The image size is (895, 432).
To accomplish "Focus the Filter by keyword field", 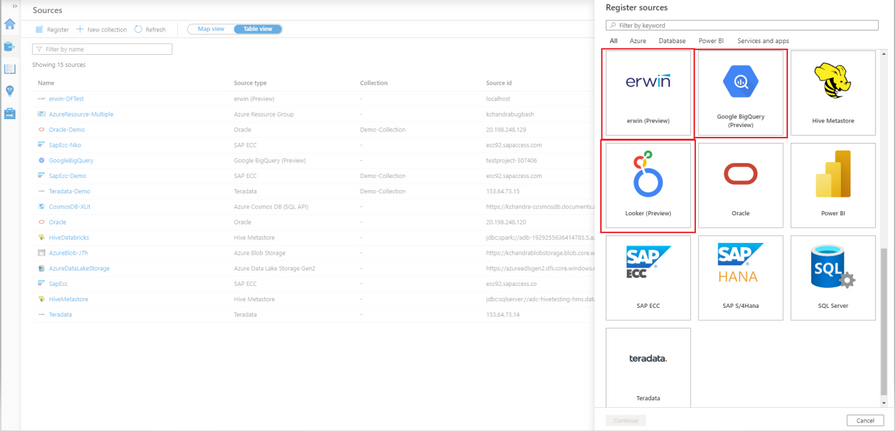I will (x=741, y=25).
